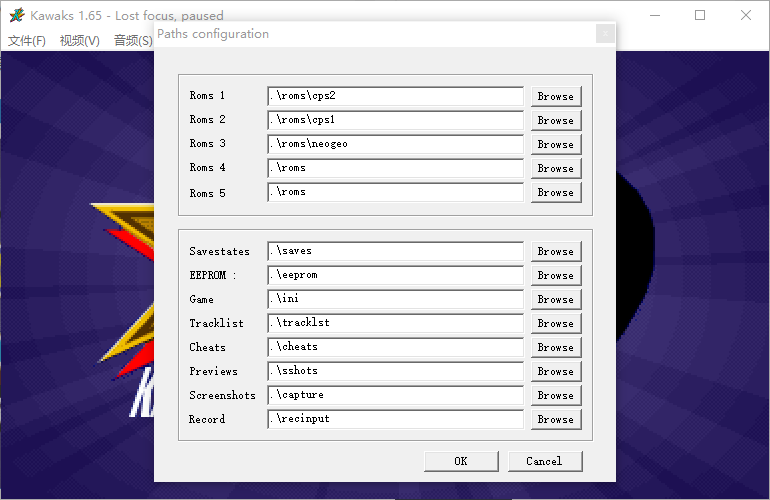Image resolution: width=770 pixels, height=500 pixels.
Task: Browse for the Game ini folder
Action: [x=556, y=300]
